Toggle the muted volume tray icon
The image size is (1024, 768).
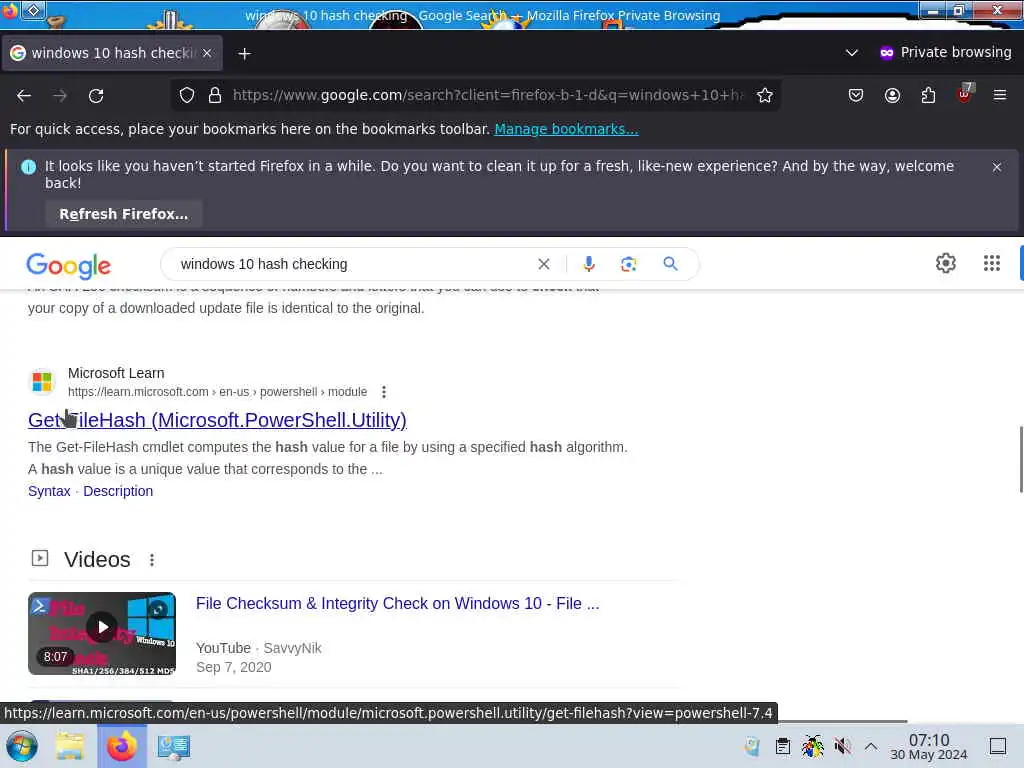842,746
